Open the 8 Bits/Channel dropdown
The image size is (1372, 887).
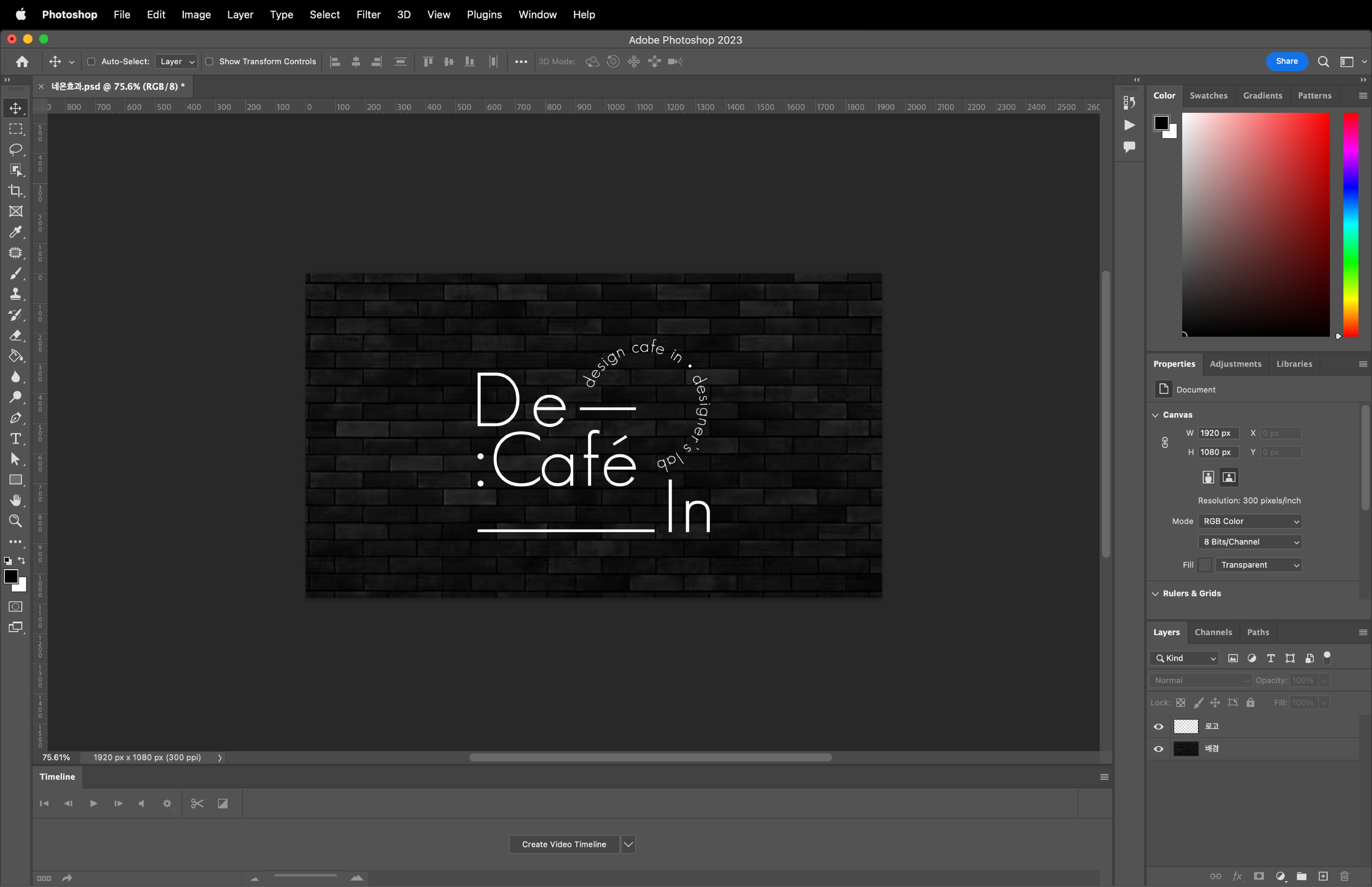(x=1250, y=542)
